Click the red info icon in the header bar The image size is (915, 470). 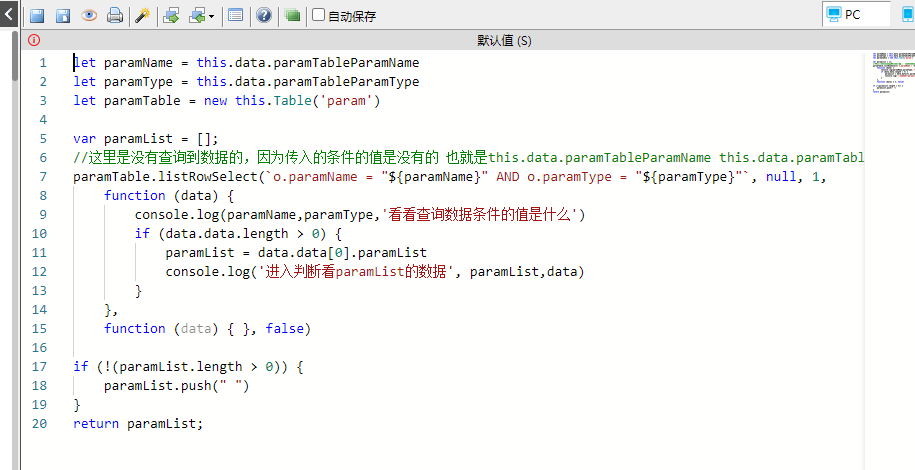[34, 40]
